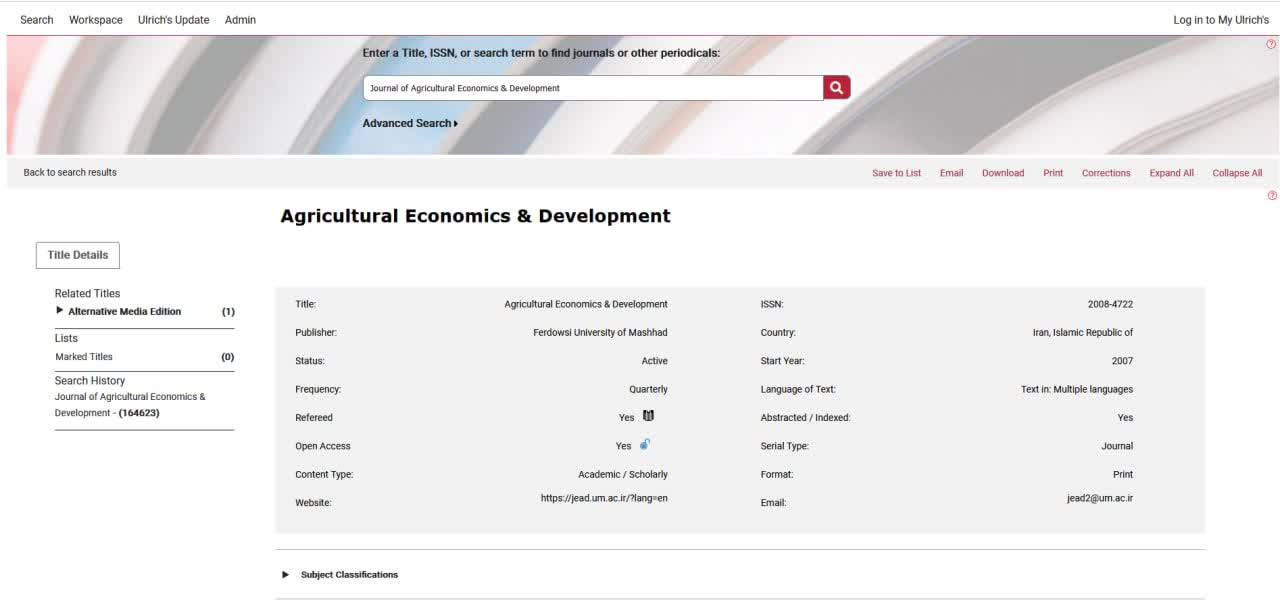Open the journal website URL link
The image size is (1280, 600).
pos(604,498)
